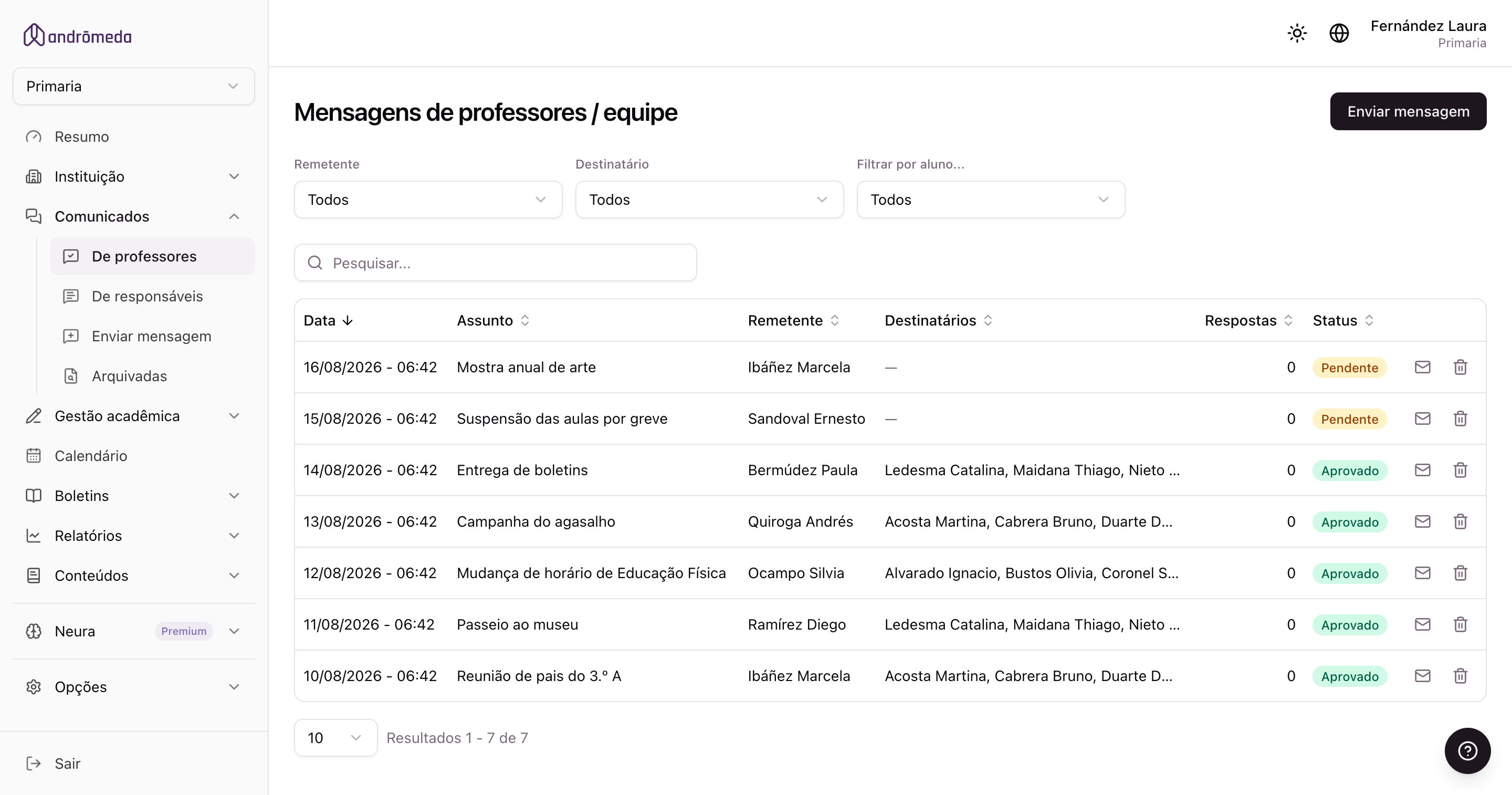Screen dimensions: 1512x795
Task: Click sender Quiroga Andrés
Action: pos(800,521)
